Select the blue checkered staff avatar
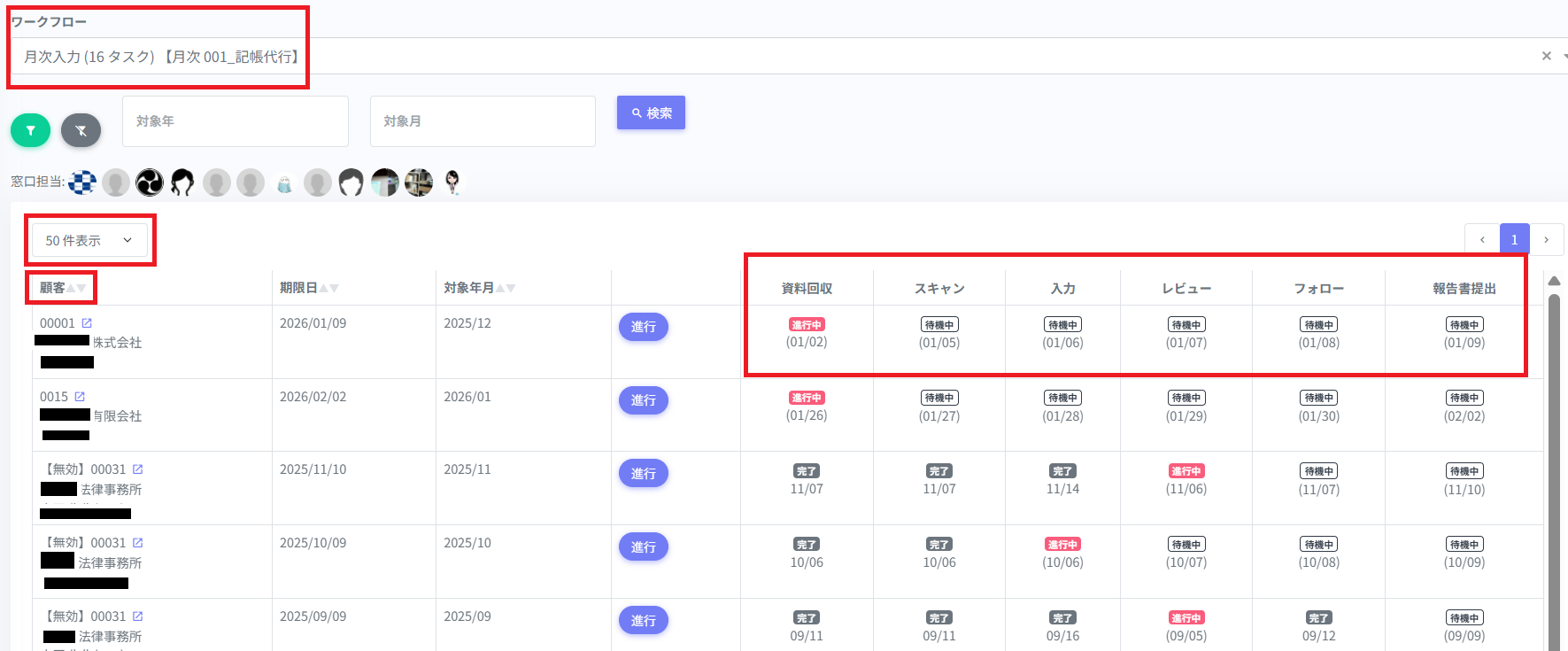Viewport: 1568px width, 651px height. [x=82, y=182]
